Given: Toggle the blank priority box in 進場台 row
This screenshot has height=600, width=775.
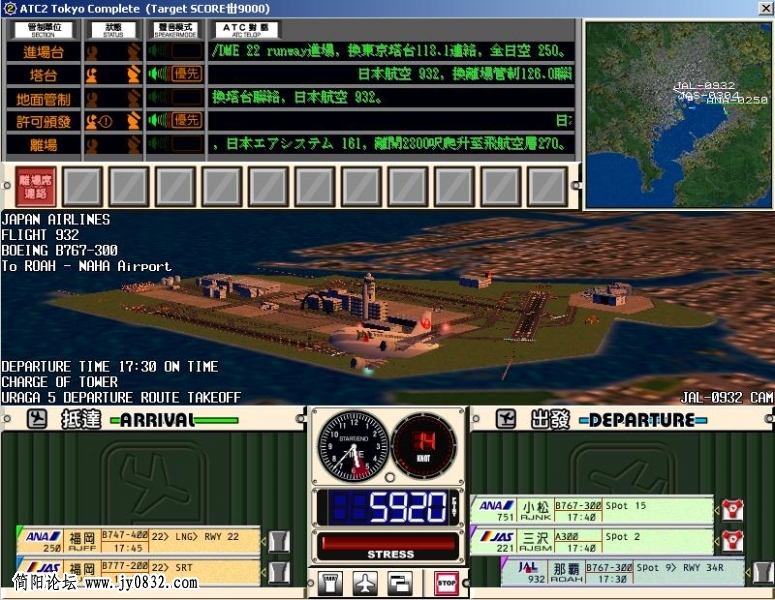Looking at the screenshot, I should click(187, 51).
